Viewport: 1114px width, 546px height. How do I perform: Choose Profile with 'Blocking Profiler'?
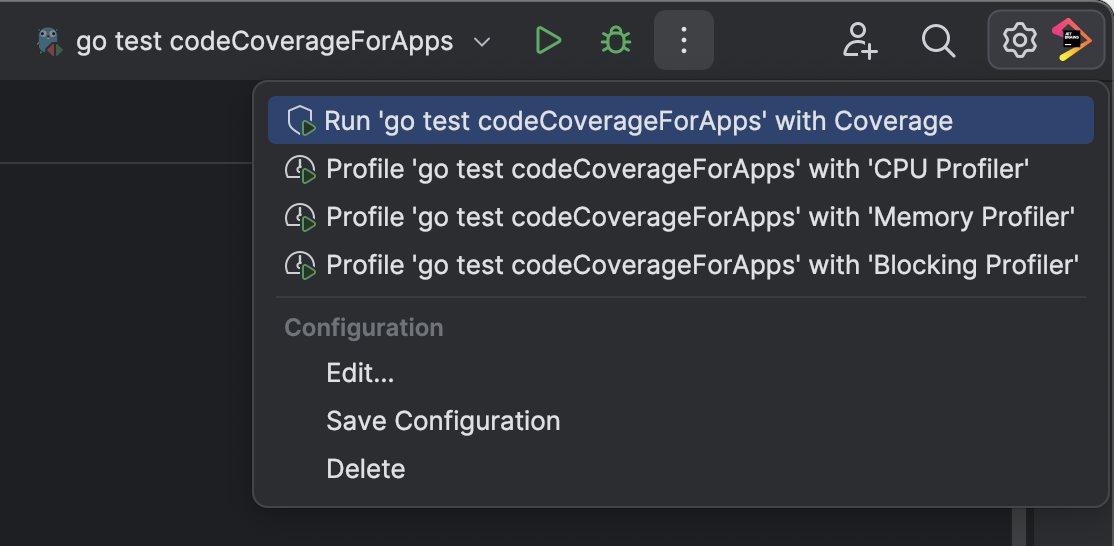pyautogui.click(x=702, y=265)
